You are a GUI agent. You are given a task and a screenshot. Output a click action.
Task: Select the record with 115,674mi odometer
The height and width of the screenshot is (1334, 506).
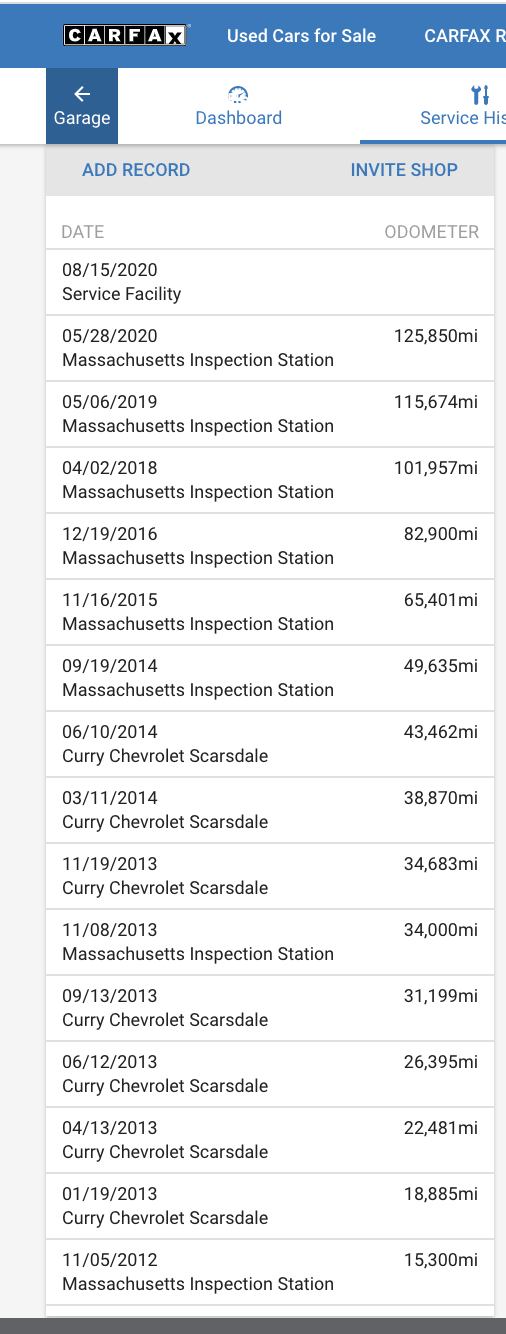pyautogui.click(x=270, y=414)
